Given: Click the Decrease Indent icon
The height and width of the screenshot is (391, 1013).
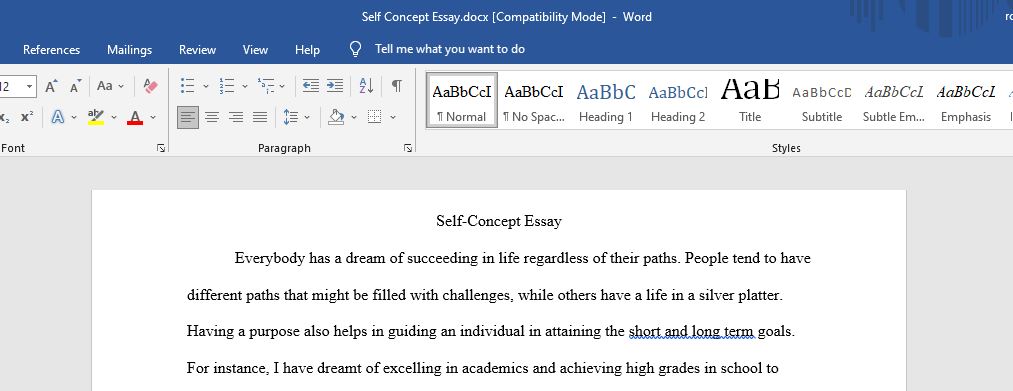Looking at the screenshot, I should tap(311, 85).
